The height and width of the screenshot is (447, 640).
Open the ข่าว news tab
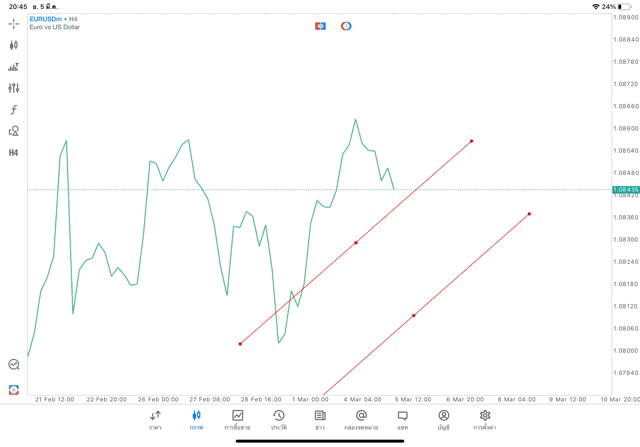tap(320, 420)
